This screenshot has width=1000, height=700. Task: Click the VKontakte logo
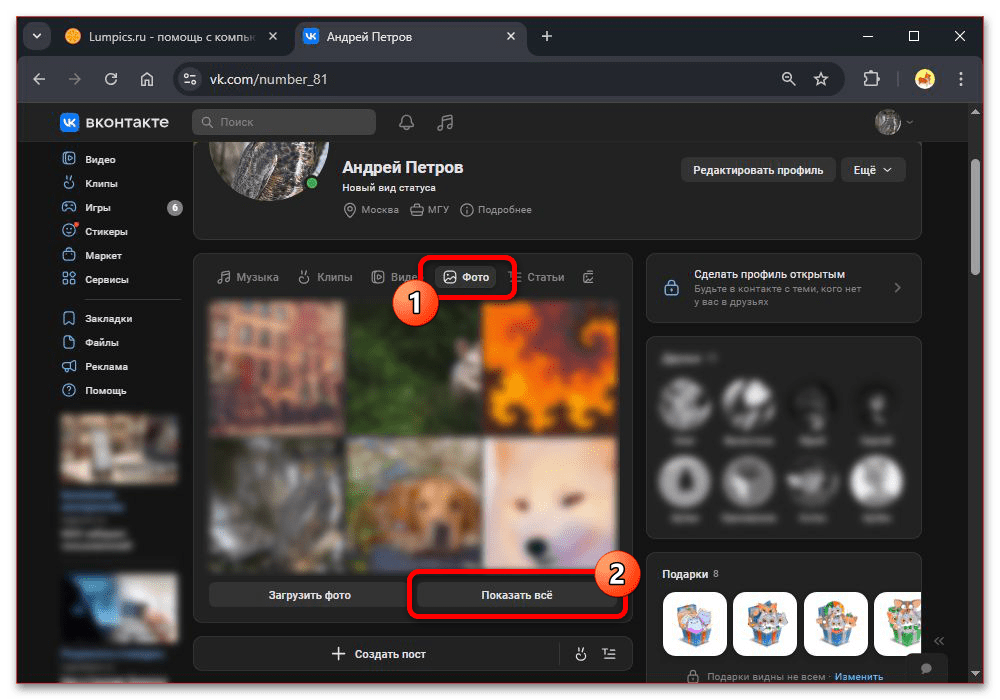pyautogui.click(x=114, y=122)
